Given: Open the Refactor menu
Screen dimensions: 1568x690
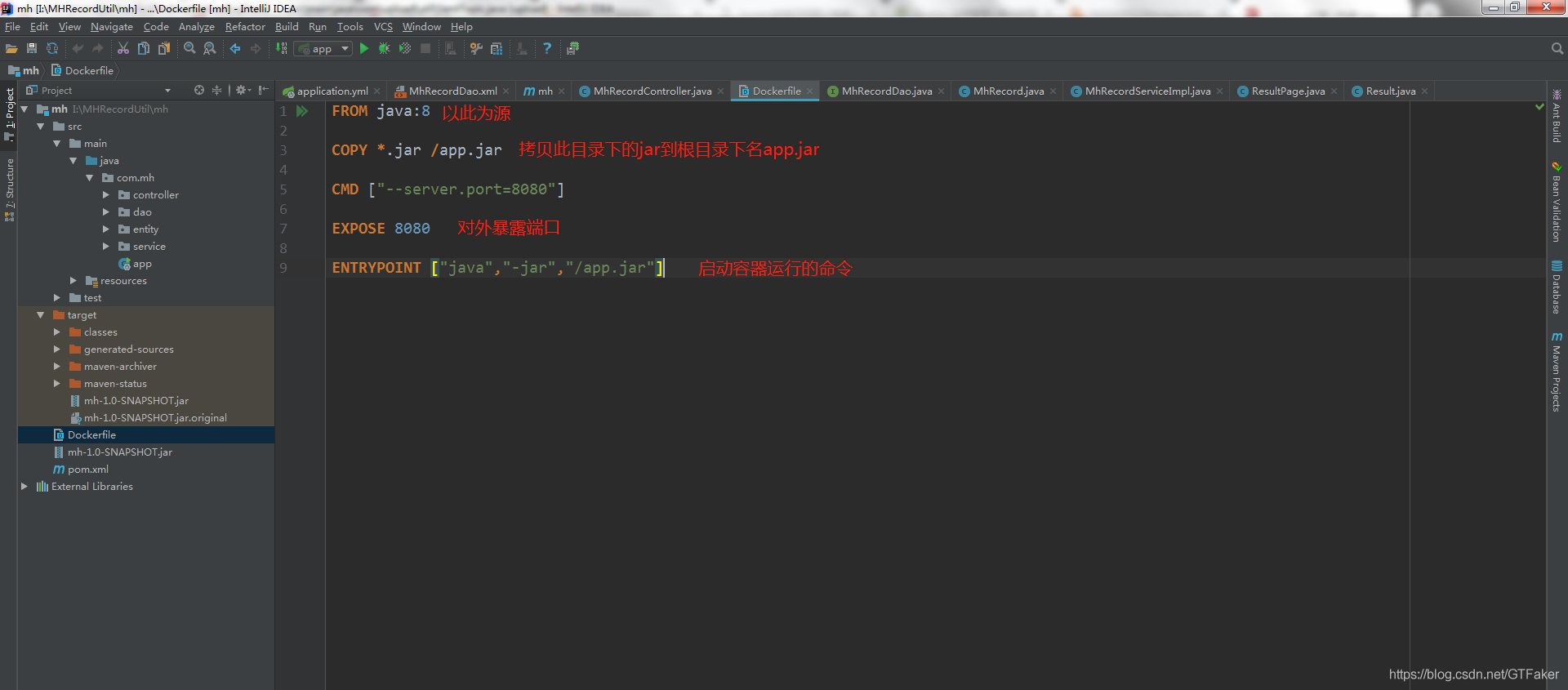Looking at the screenshot, I should 245,27.
